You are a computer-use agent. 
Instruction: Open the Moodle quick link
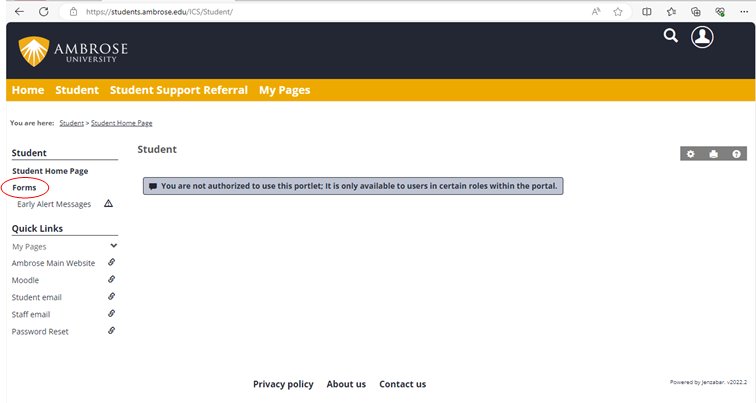[26, 280]
